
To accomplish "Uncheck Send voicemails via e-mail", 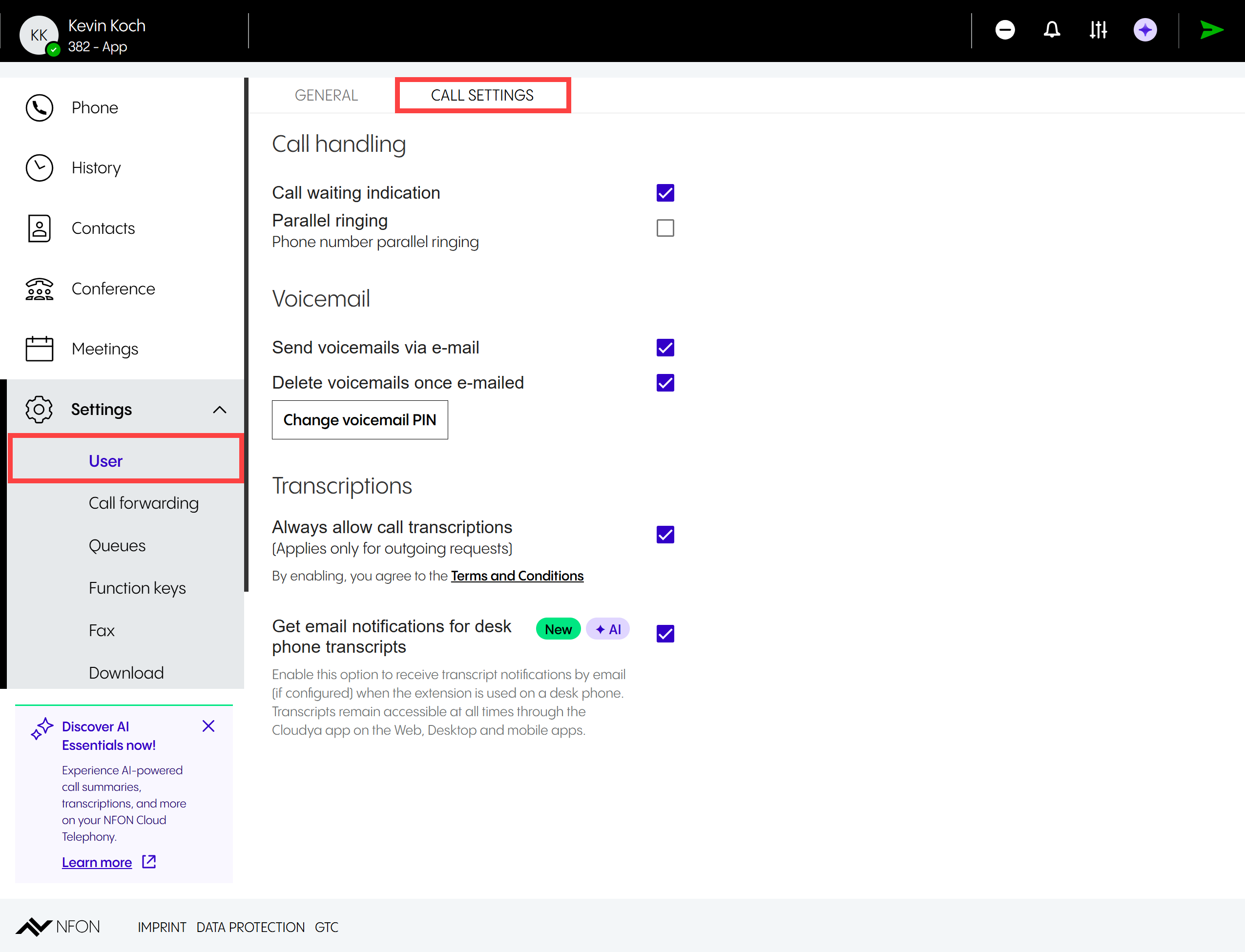I will [x=665, y=348].
